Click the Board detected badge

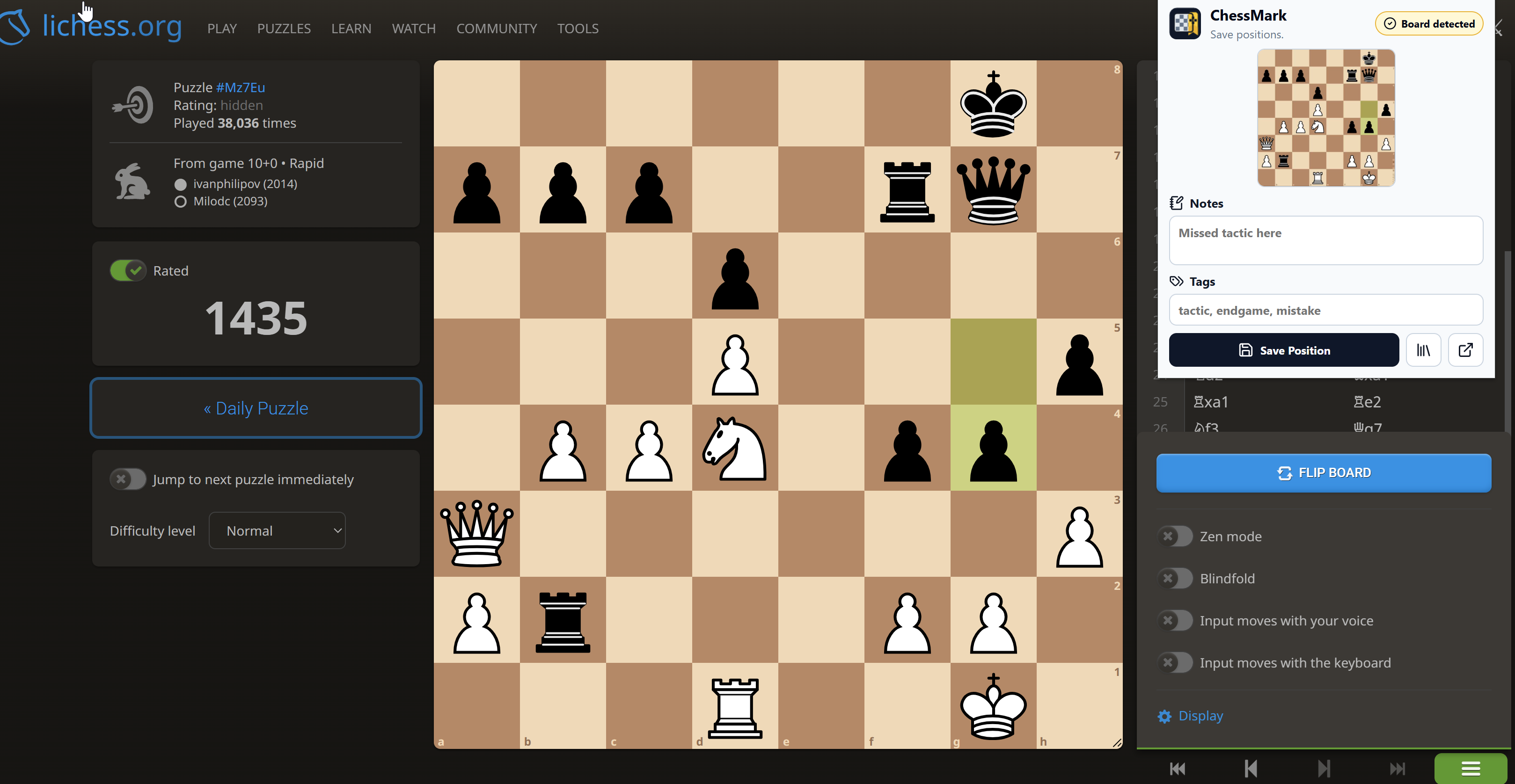pyautogui.click(x=1429, y=23)
